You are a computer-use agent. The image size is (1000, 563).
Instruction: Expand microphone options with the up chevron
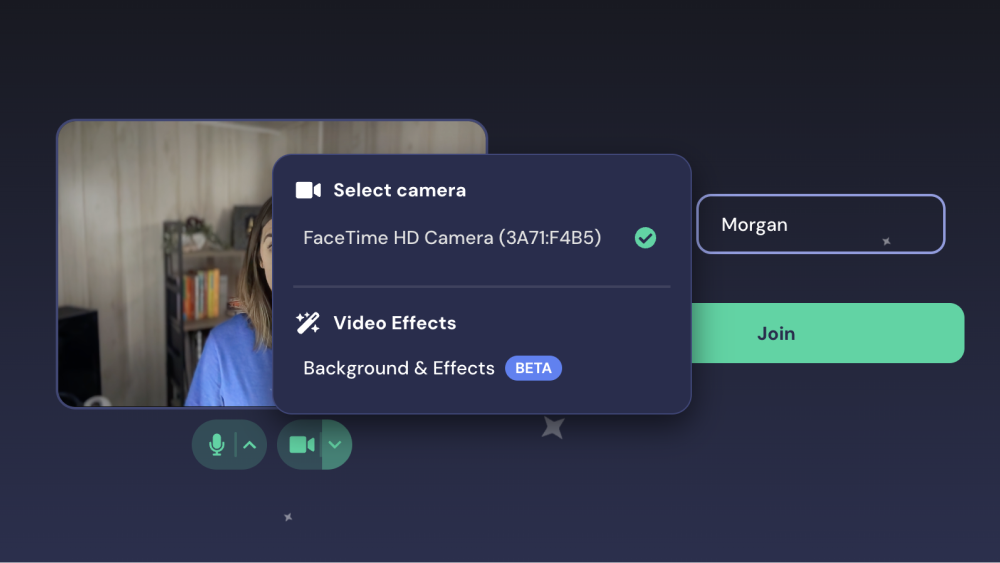[250, 445]
